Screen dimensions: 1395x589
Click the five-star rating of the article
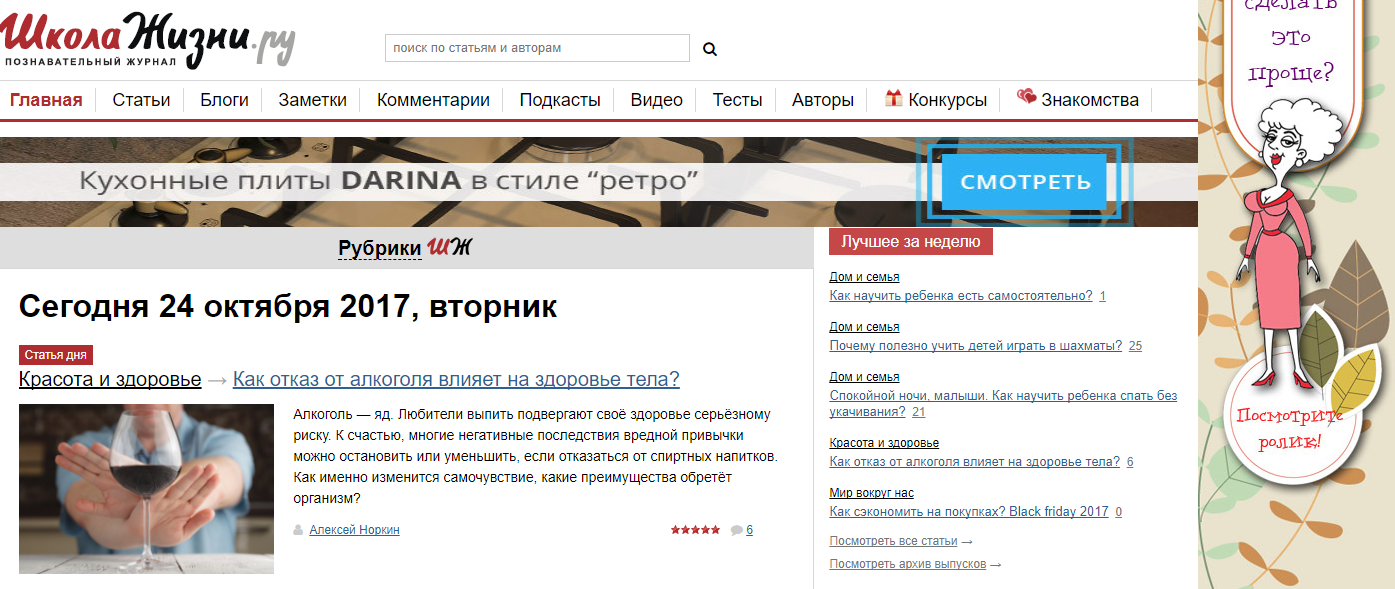pyautogui.click(x=695, y=530)
